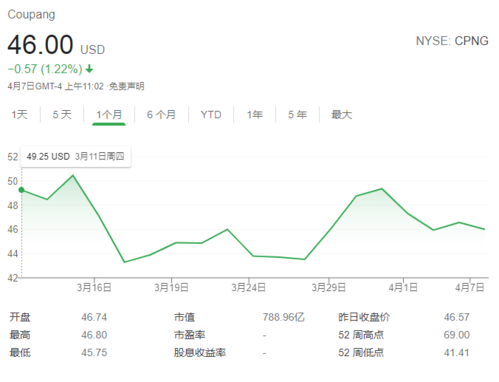This screenshot has width=499, height=382.
Task: Click the 市盈率 label
Action: 190,335
